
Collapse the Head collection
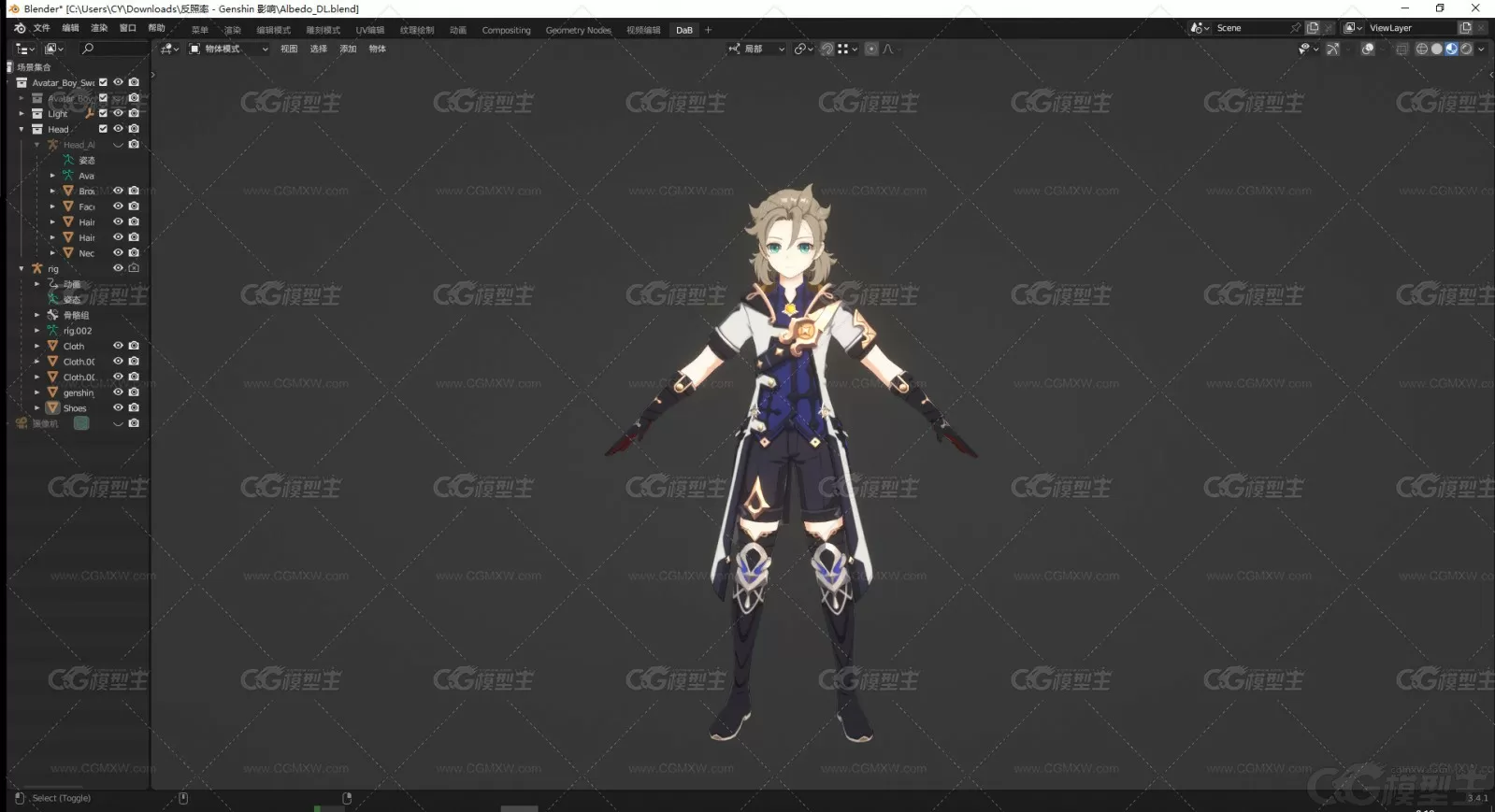tap(22, 129)
